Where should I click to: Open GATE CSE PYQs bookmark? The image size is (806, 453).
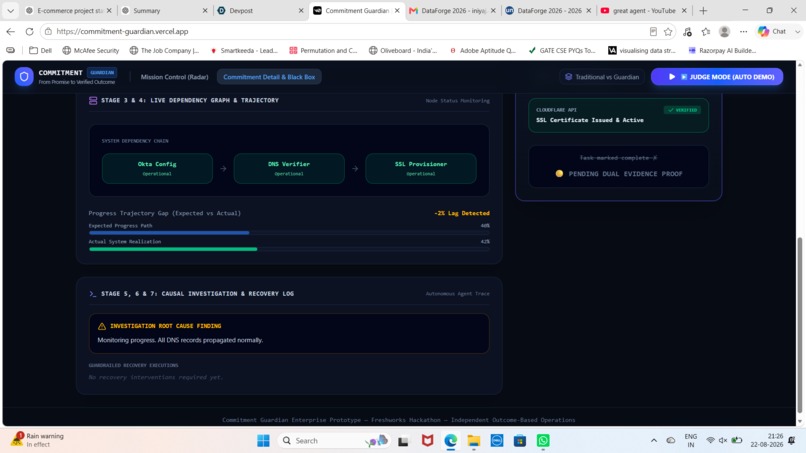pos(562,50)
